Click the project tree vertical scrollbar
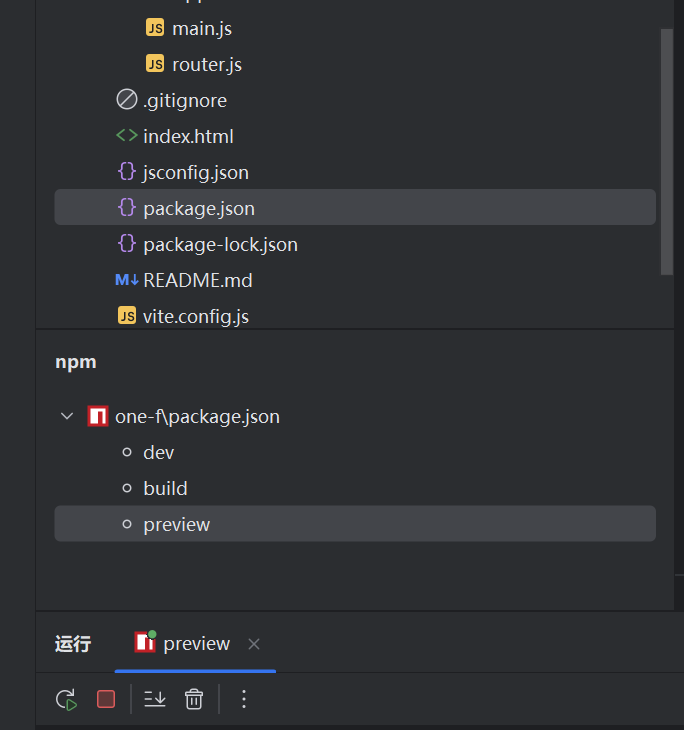Screen dimensions: 684x730 point(667,150)
